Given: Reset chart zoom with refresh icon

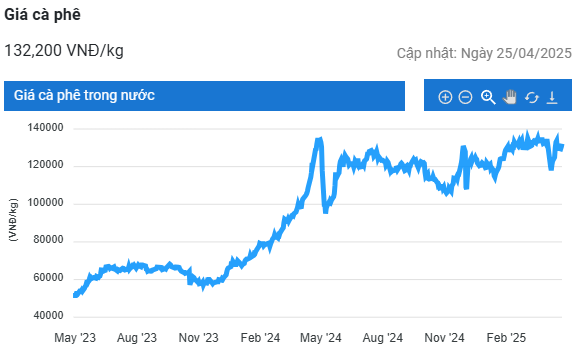Looking at the screenshot, I should point(532,98).
